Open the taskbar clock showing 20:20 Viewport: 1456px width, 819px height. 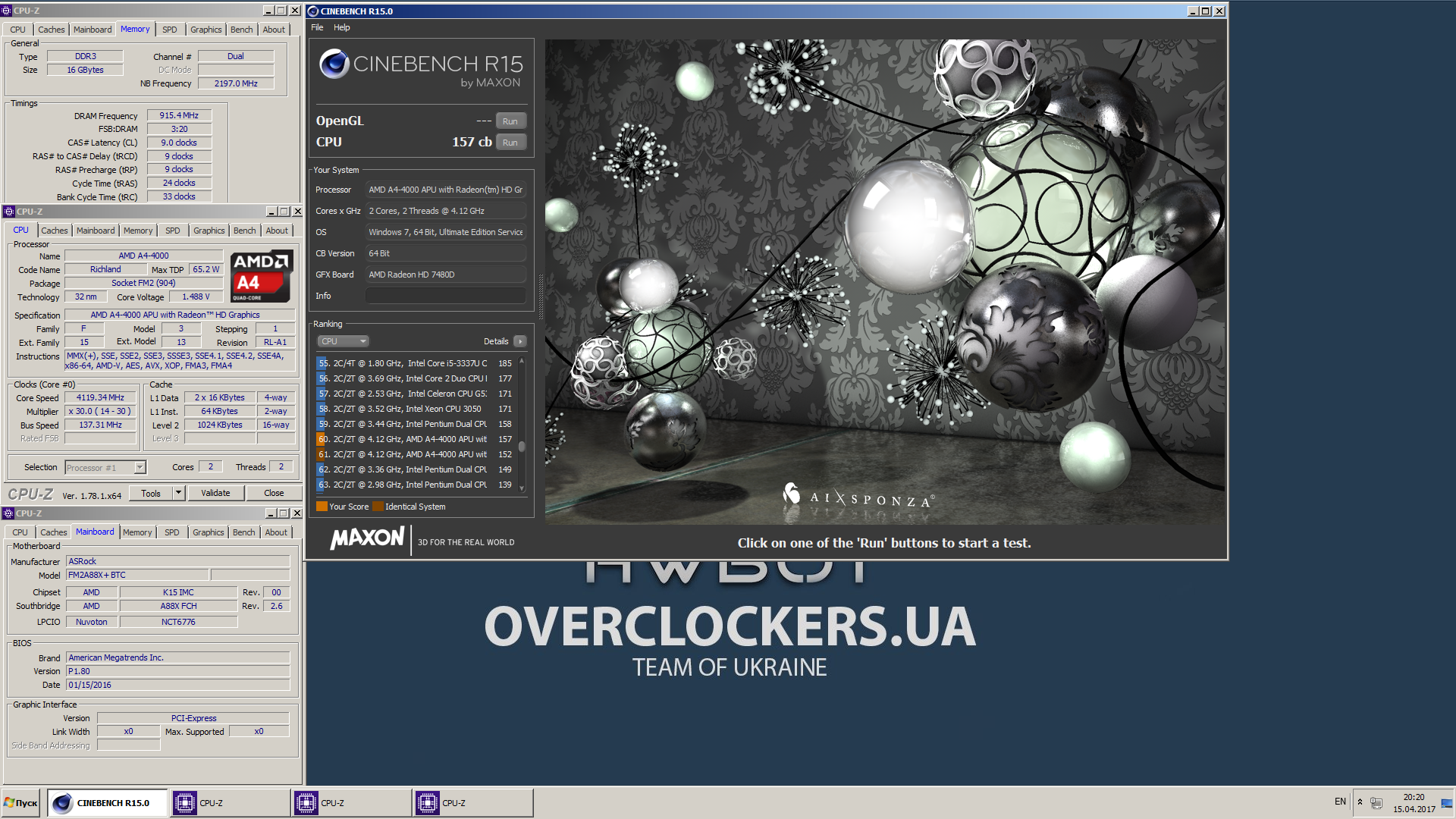(x=1414, y=803)
